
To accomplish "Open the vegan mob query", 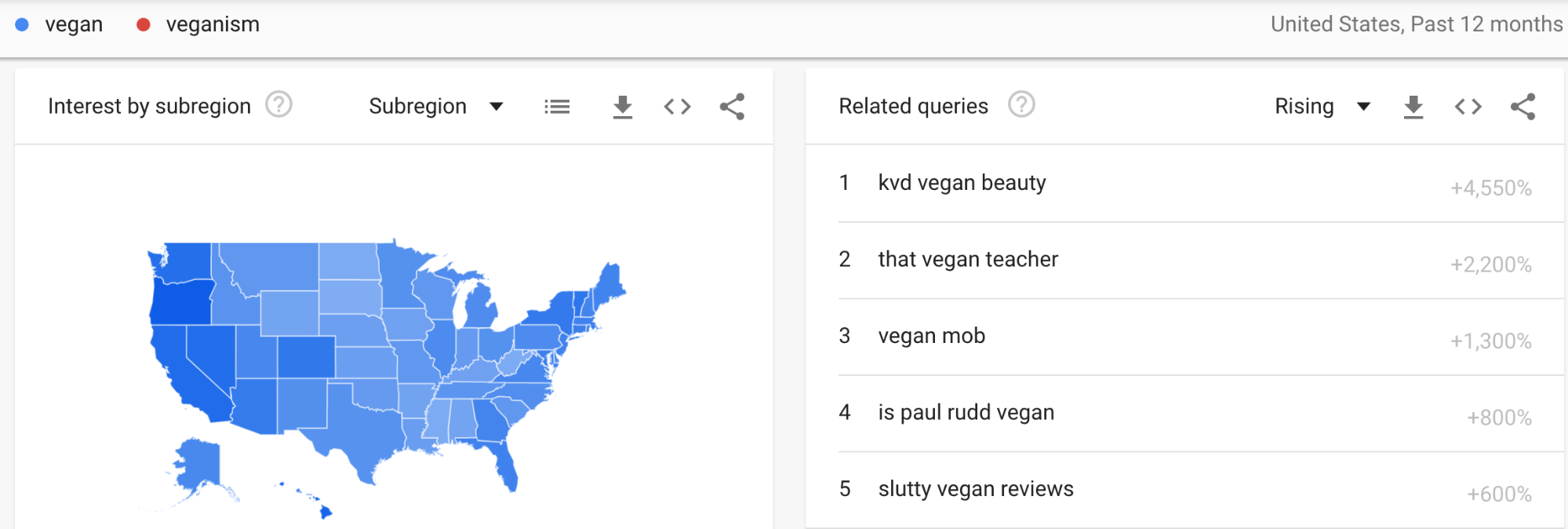I will tap(1184, 337).
